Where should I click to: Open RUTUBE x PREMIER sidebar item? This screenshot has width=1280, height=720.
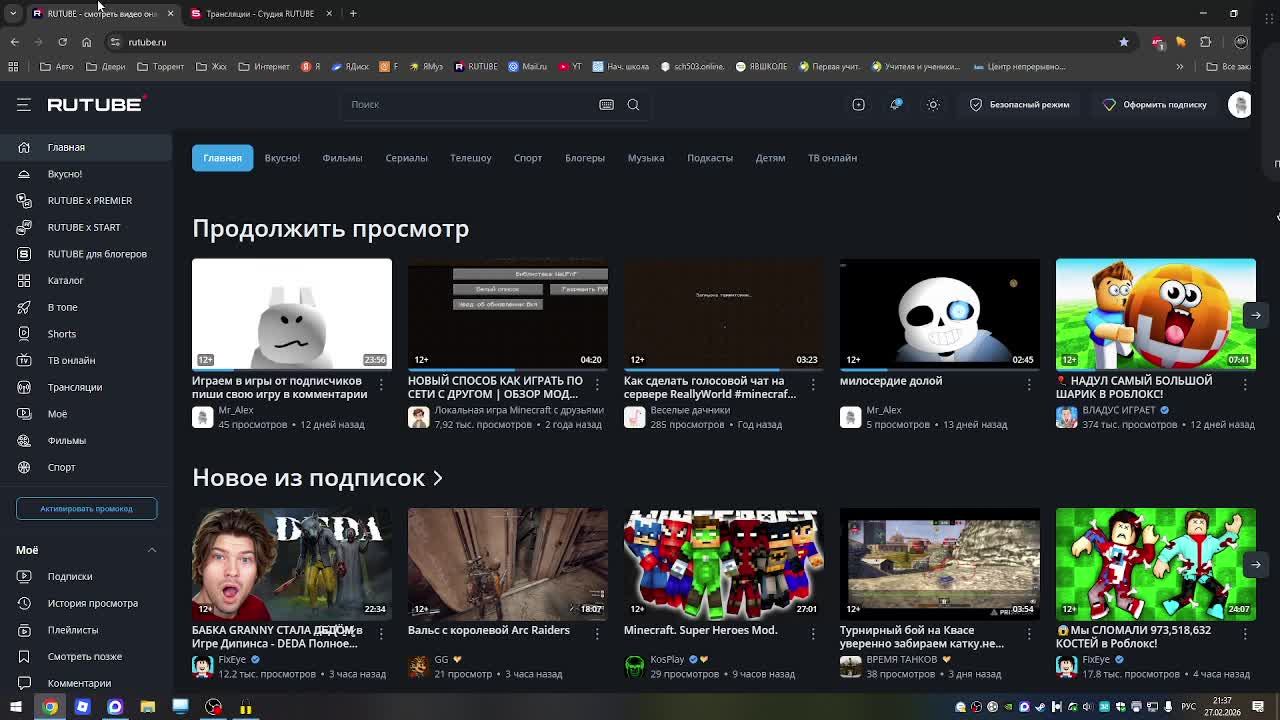(86, 200)
